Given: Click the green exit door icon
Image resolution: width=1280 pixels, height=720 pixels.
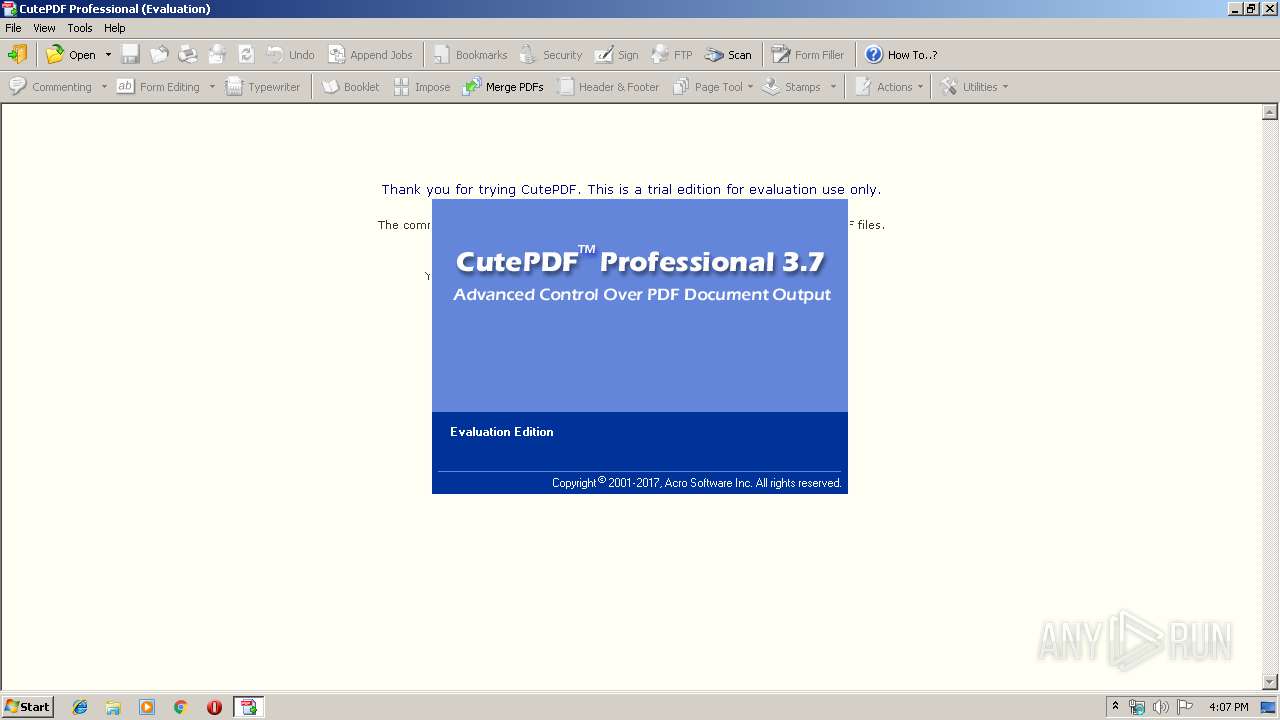Looking at the screenshot, I should [x=18, y=55].
